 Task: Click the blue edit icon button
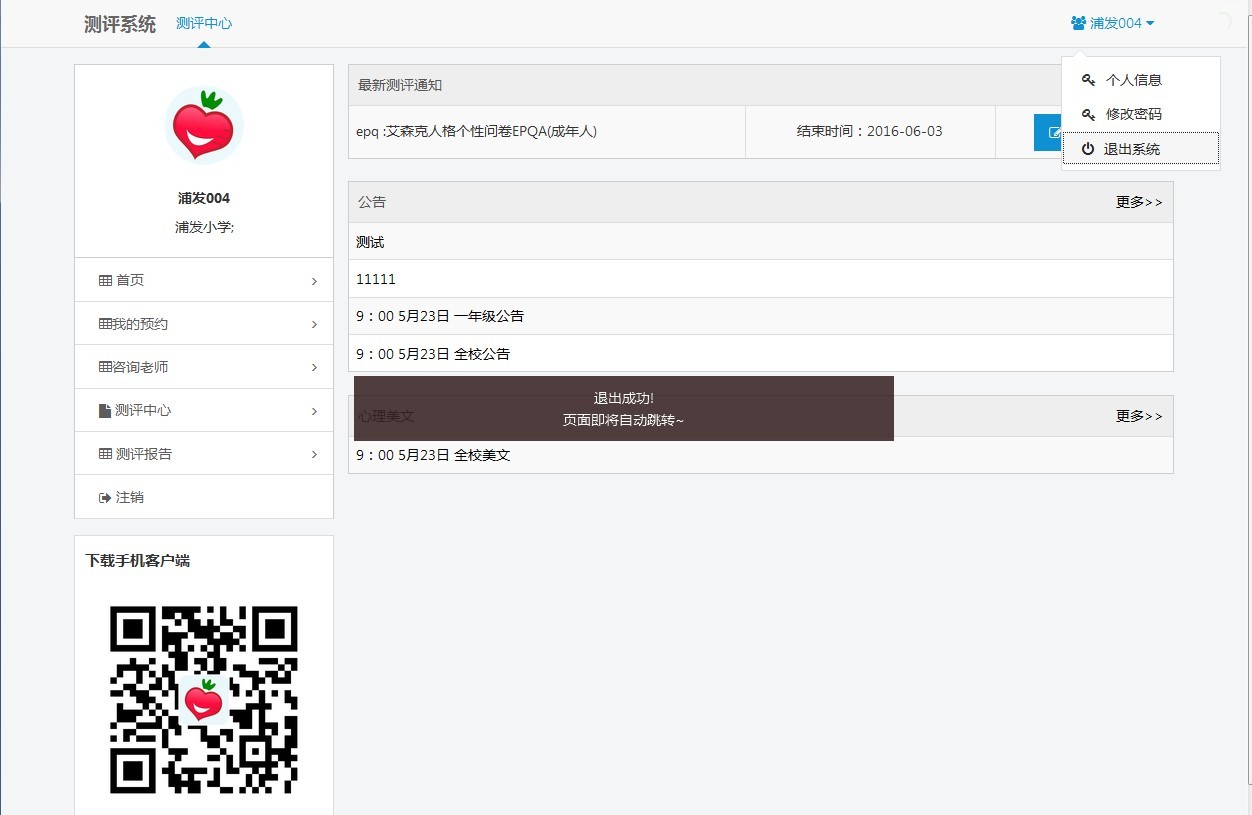click(1048, 132)
